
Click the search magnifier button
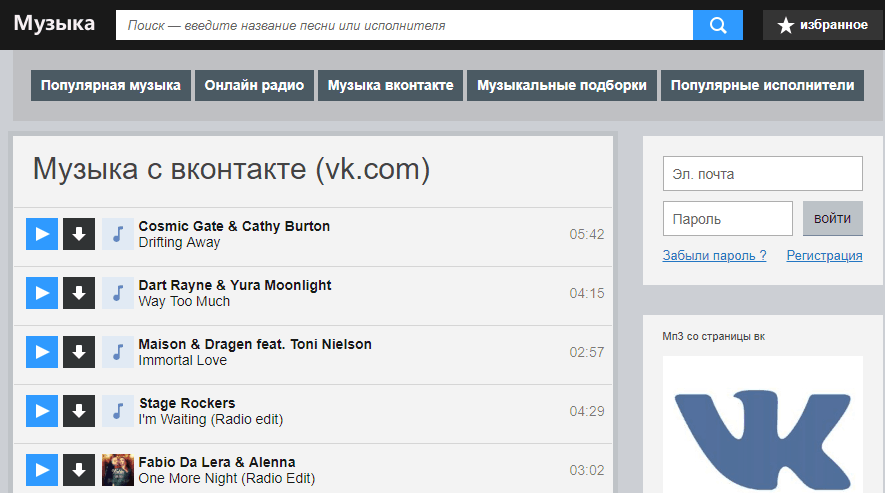click(x=718, y=25)
